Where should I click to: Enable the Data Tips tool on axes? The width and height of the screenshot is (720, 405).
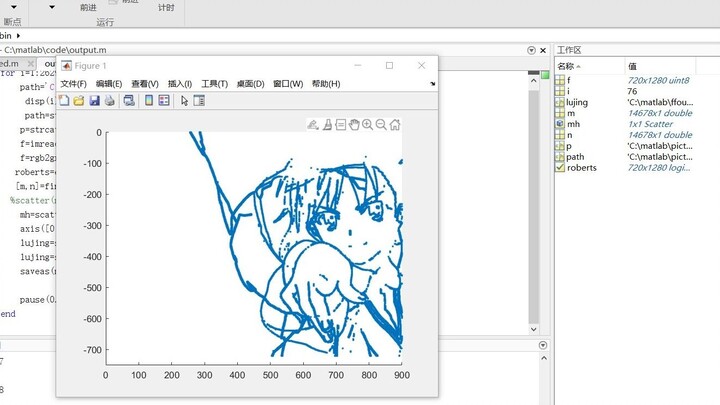pyautogui.click(x=340, y=124)
